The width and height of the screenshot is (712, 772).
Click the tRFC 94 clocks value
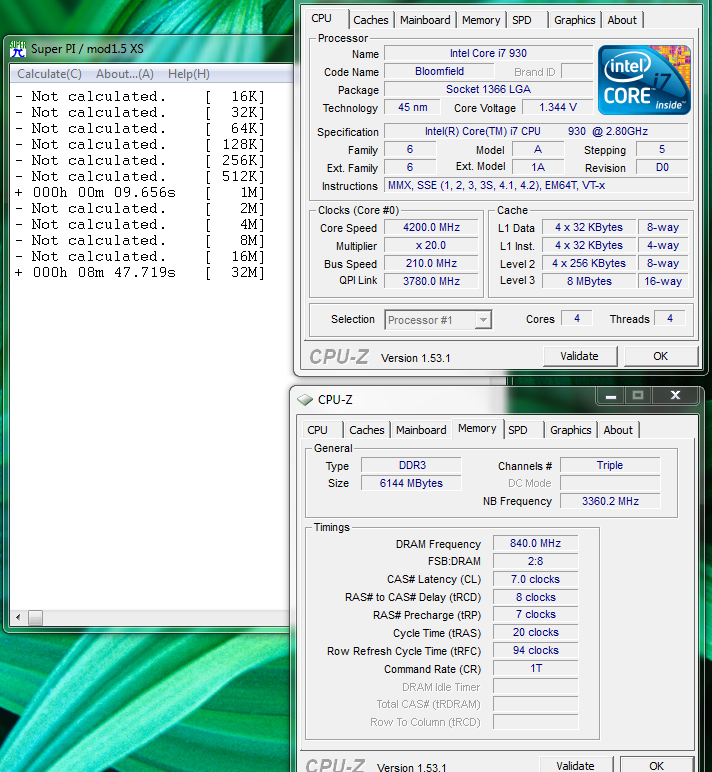coord(535,650)
